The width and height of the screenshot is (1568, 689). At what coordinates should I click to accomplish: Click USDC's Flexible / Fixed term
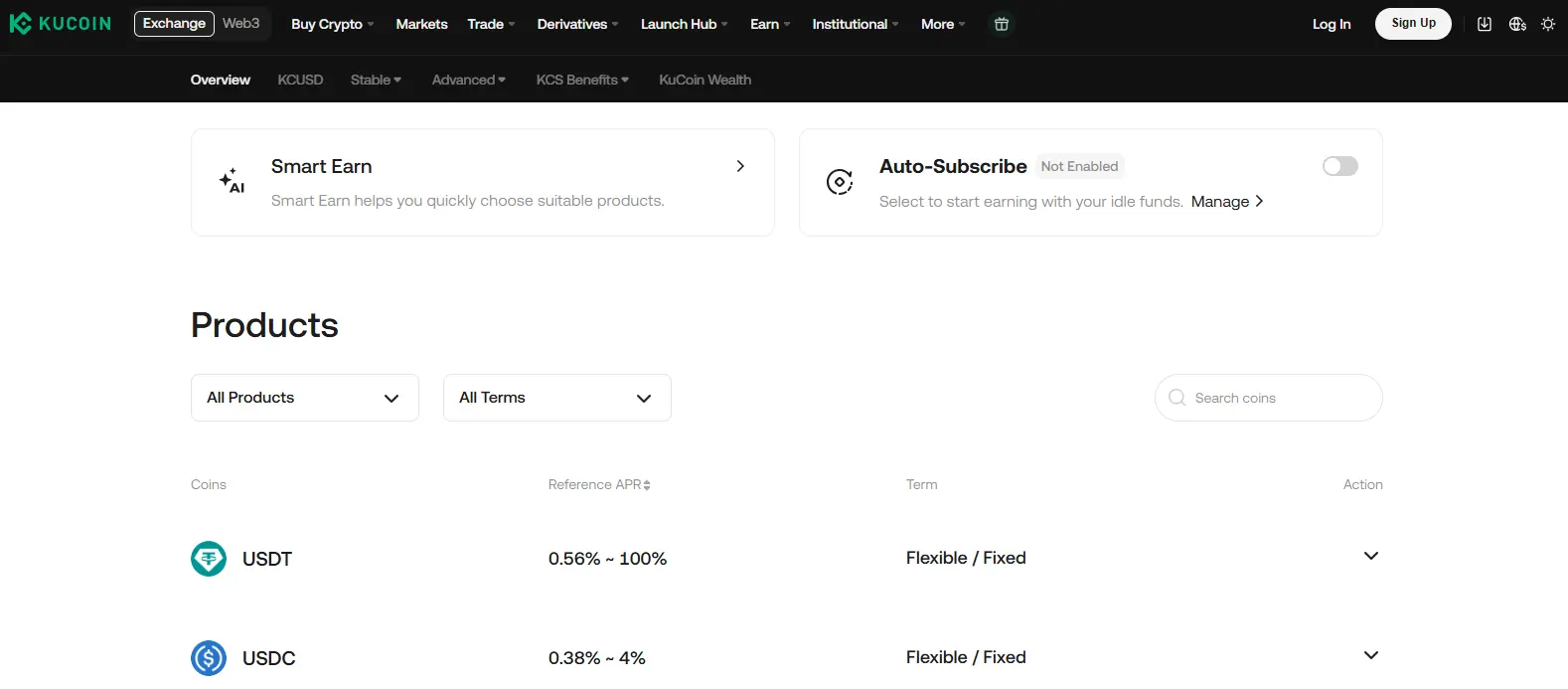pyautogui.click(x=966, y=657)
